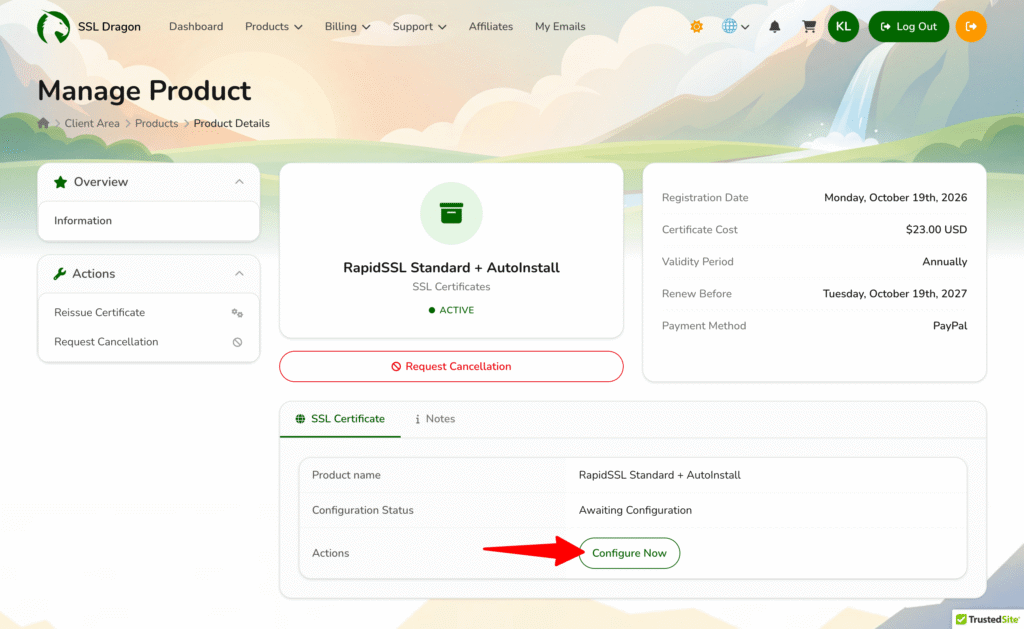Click the green archive box product icon

[x=451, y=214]
